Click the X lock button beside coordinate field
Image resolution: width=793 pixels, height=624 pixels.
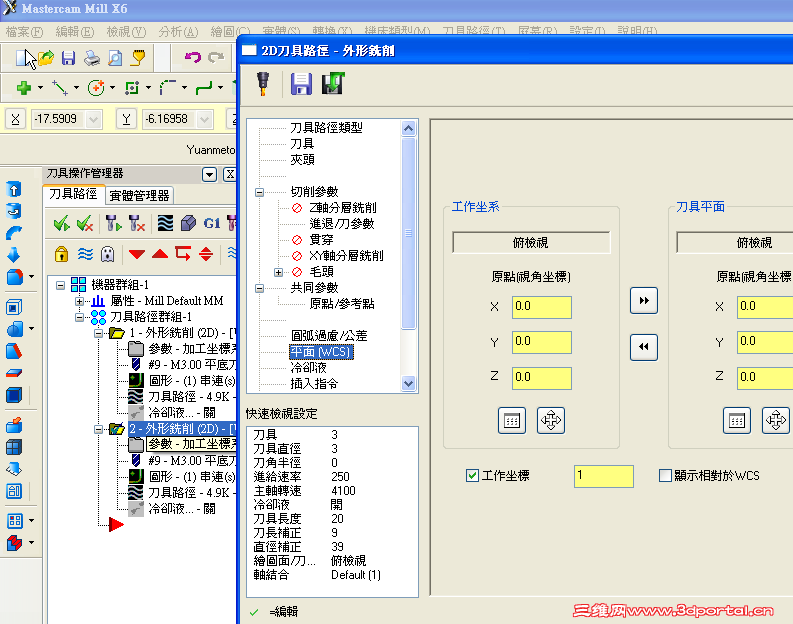click(x=16, y=119)
